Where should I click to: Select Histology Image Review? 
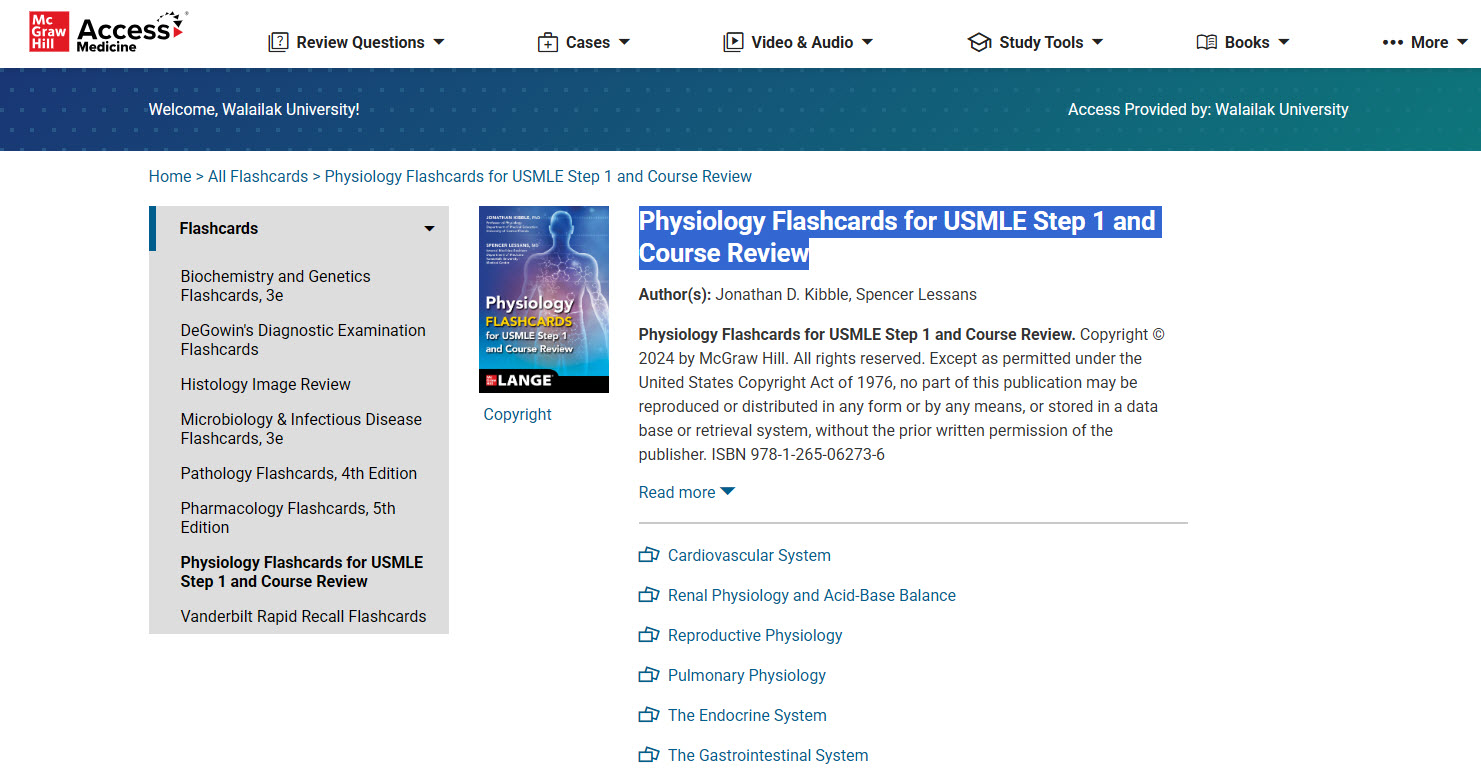[x=266, y=384]
